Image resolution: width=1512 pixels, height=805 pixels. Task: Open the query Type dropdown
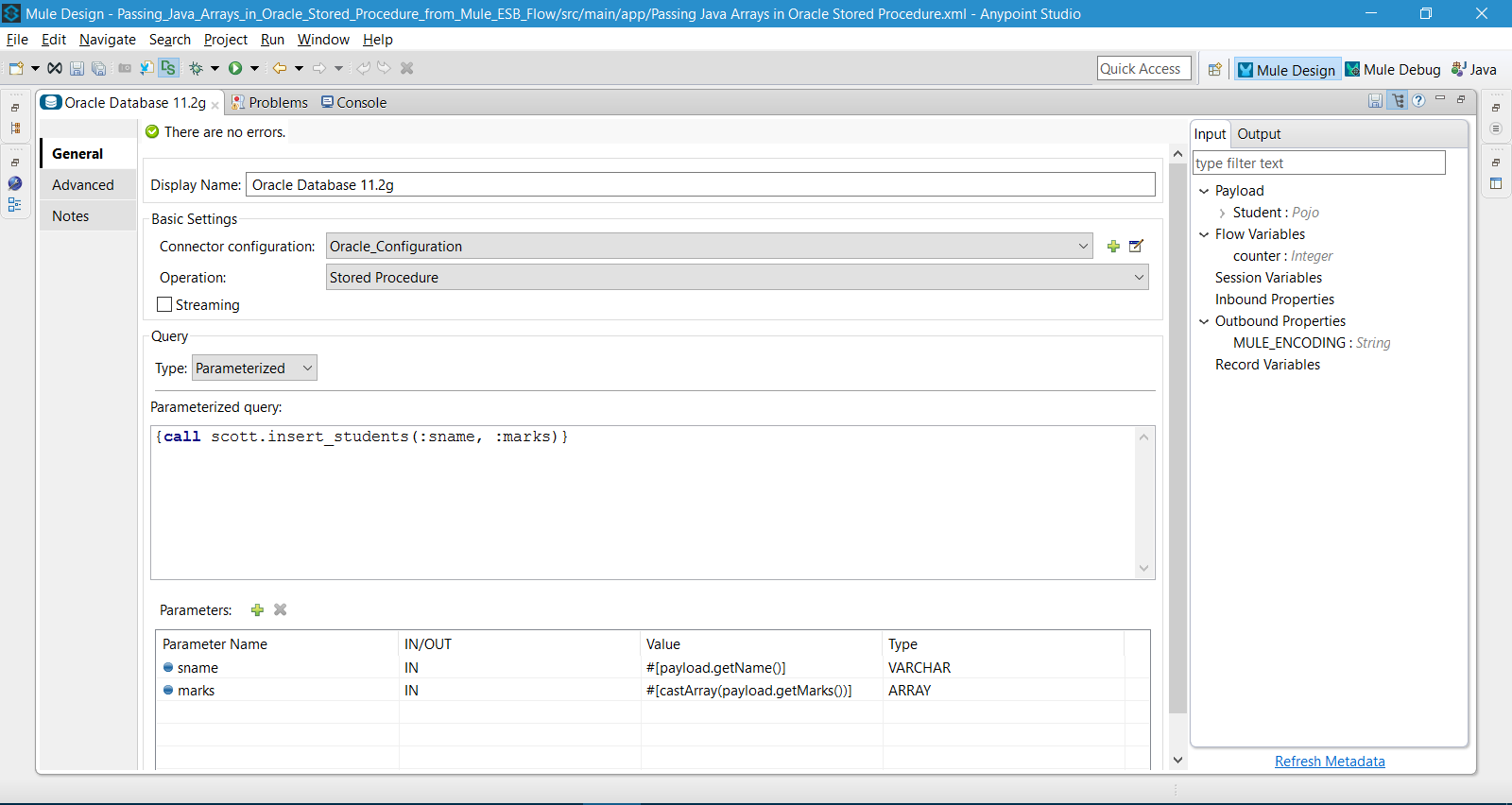(x=254, y=368)
